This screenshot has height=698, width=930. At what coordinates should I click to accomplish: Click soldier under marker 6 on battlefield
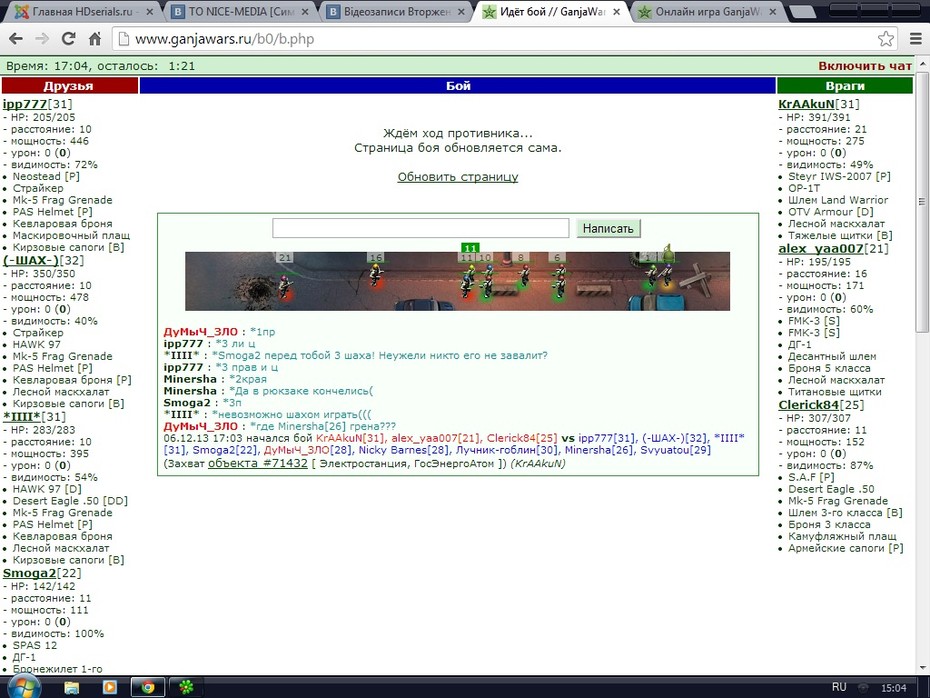point(559,282)
